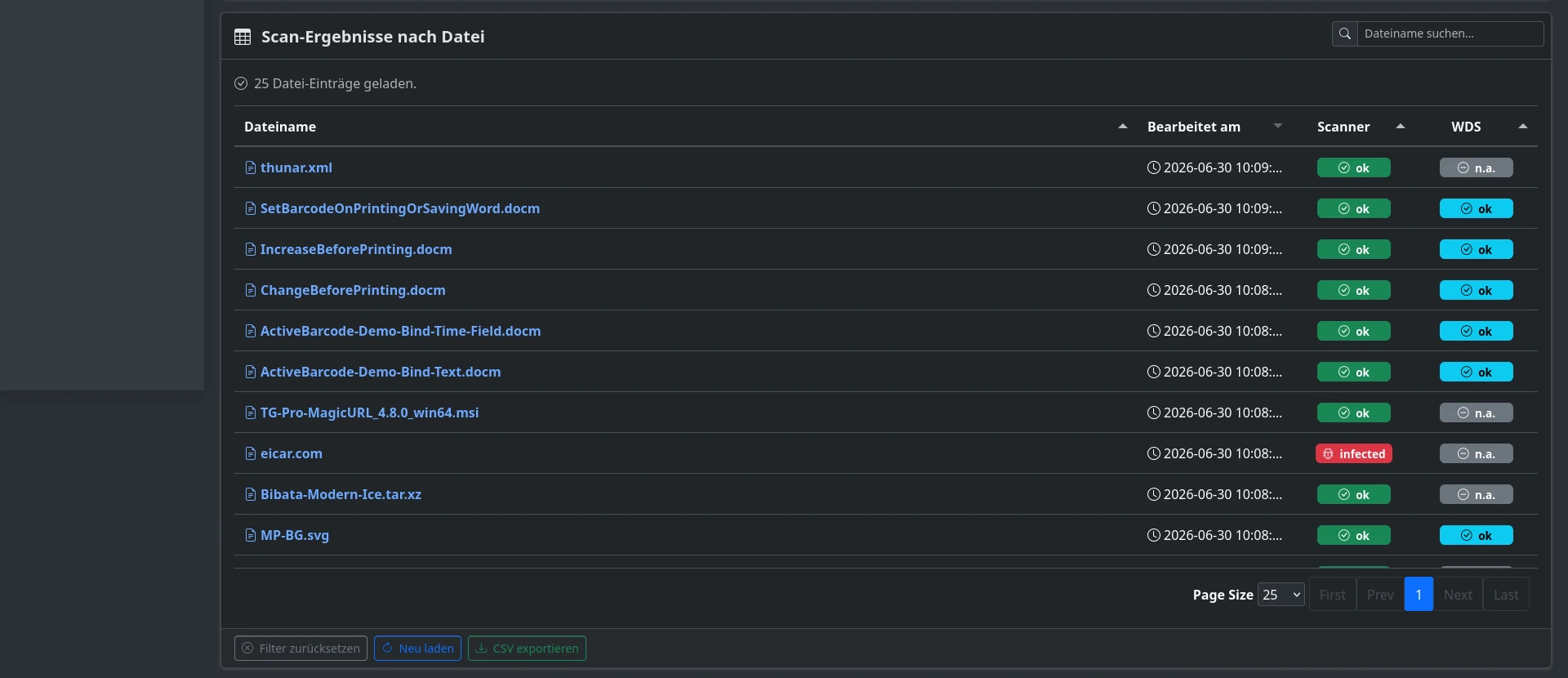Viewport: 1568px width, 678px height.
Task: Click file icon next to TG-Pro-MagicURL msi
Action: point(251,413)
